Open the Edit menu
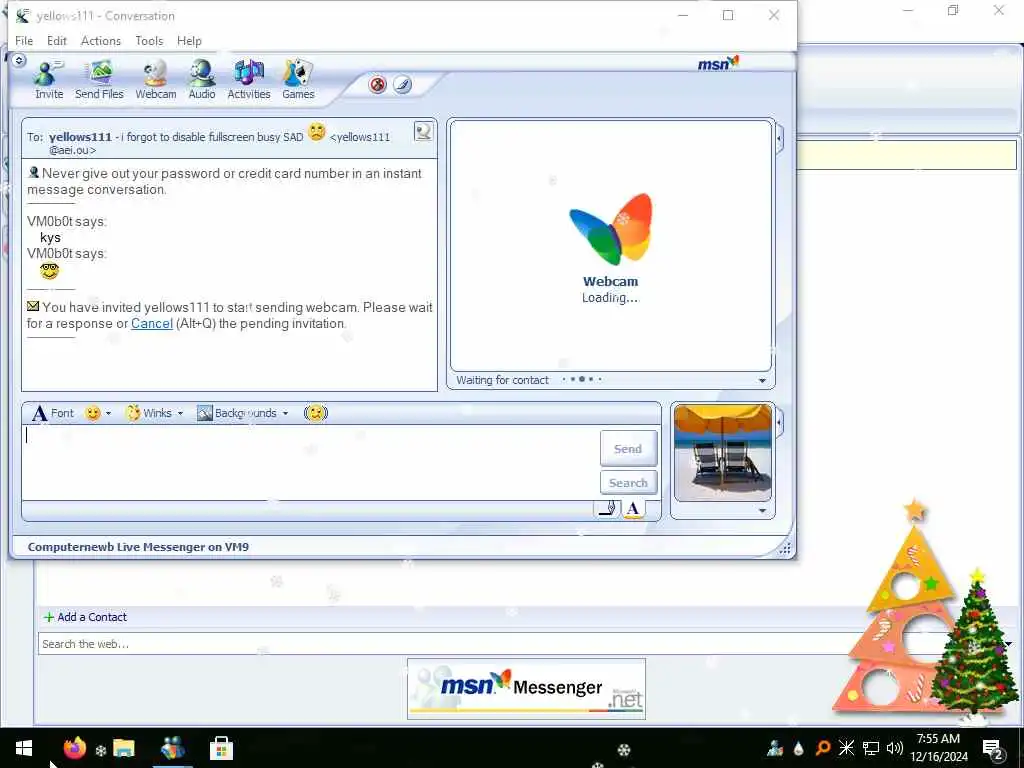This screenshot has width=1024, height=768. click(57, 40)
